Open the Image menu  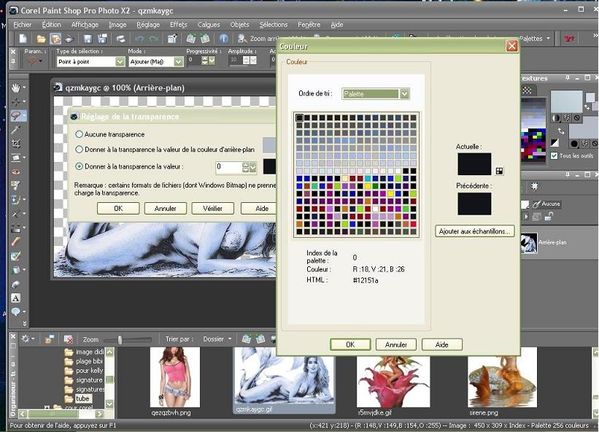coord(117,24)
